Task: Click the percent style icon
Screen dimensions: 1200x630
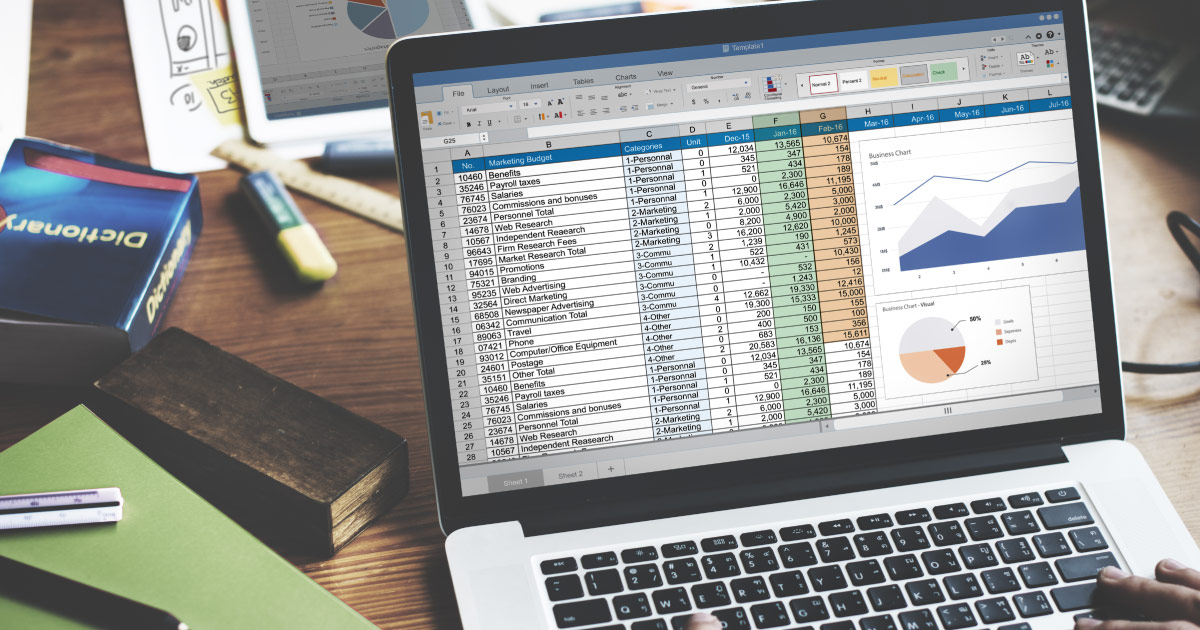Action: [707, 101]
